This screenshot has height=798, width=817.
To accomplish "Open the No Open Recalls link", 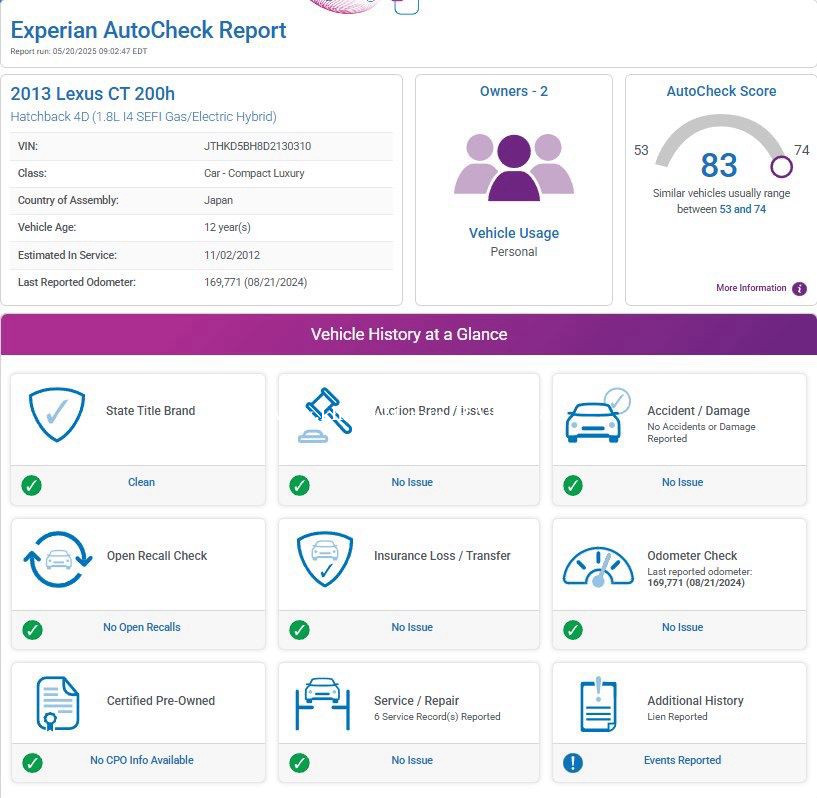I will click(142, 627).
